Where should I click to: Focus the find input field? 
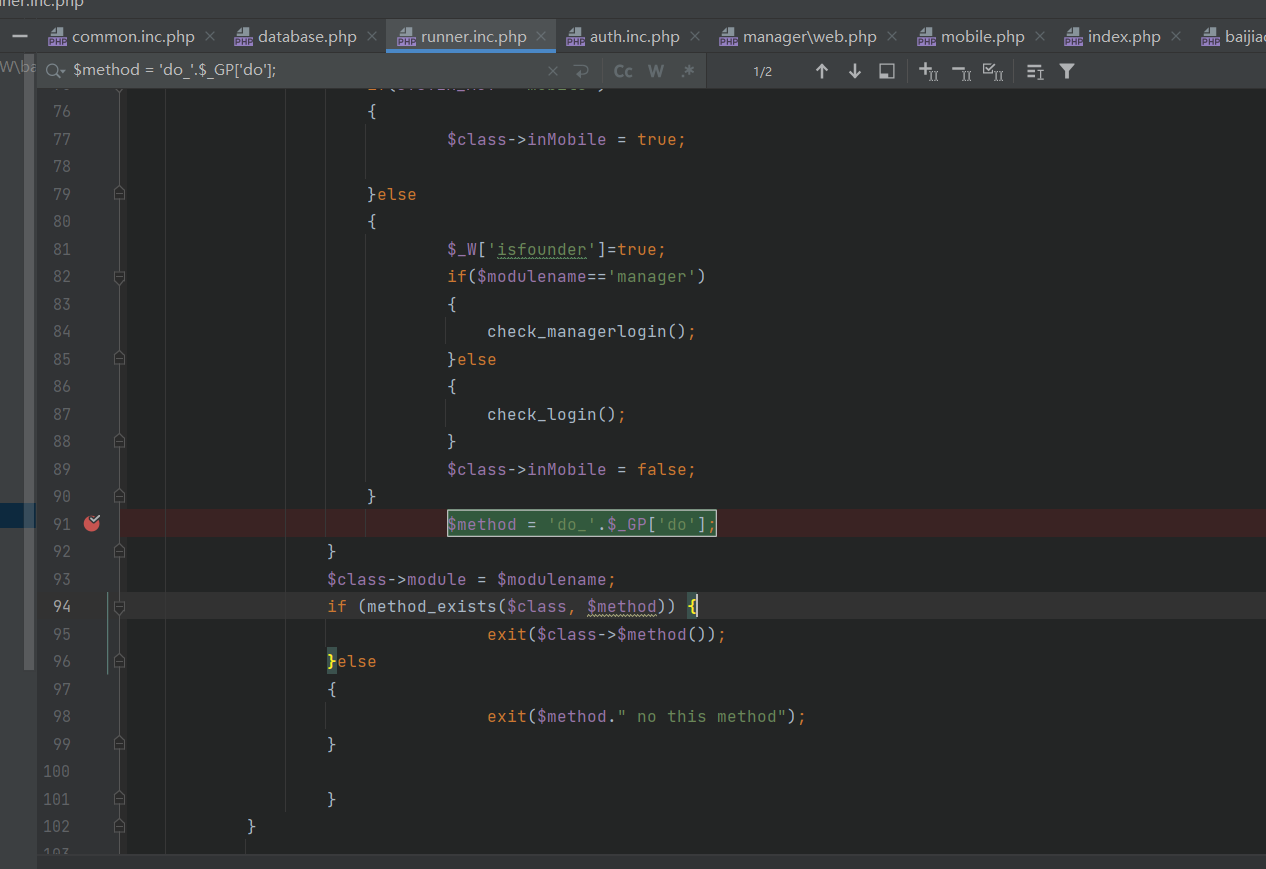coord(305,71)
